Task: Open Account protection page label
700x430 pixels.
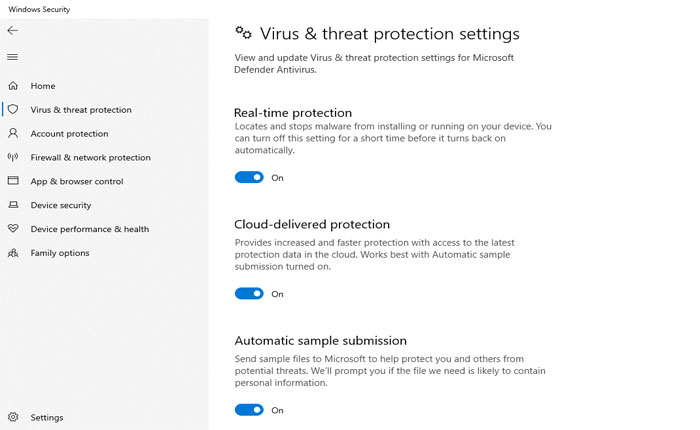Action: click(69, 134)
